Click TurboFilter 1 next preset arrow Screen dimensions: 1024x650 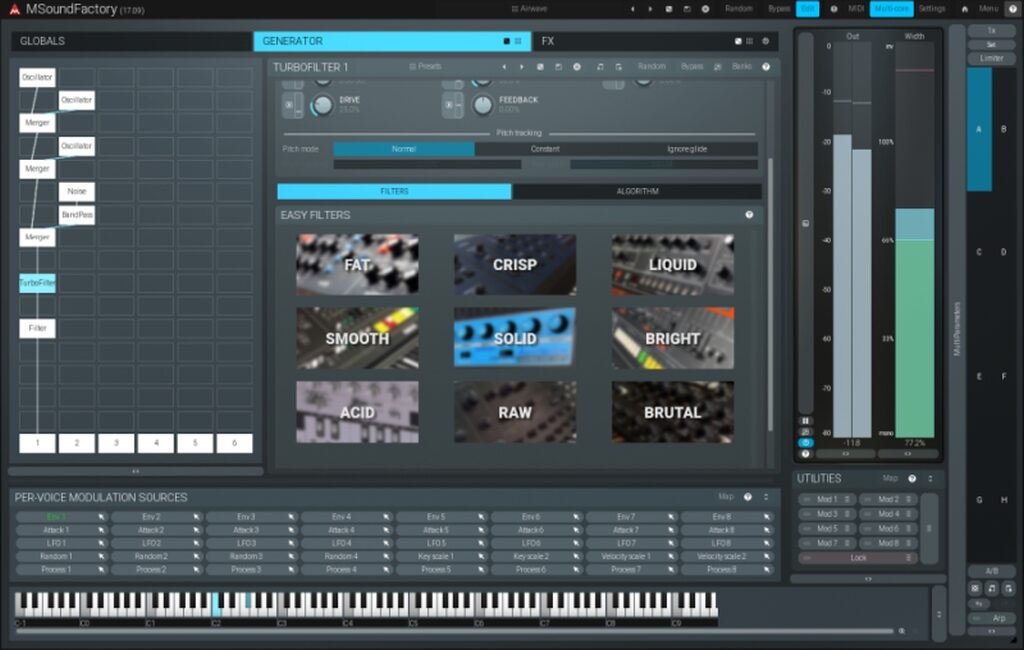(522, 67)
